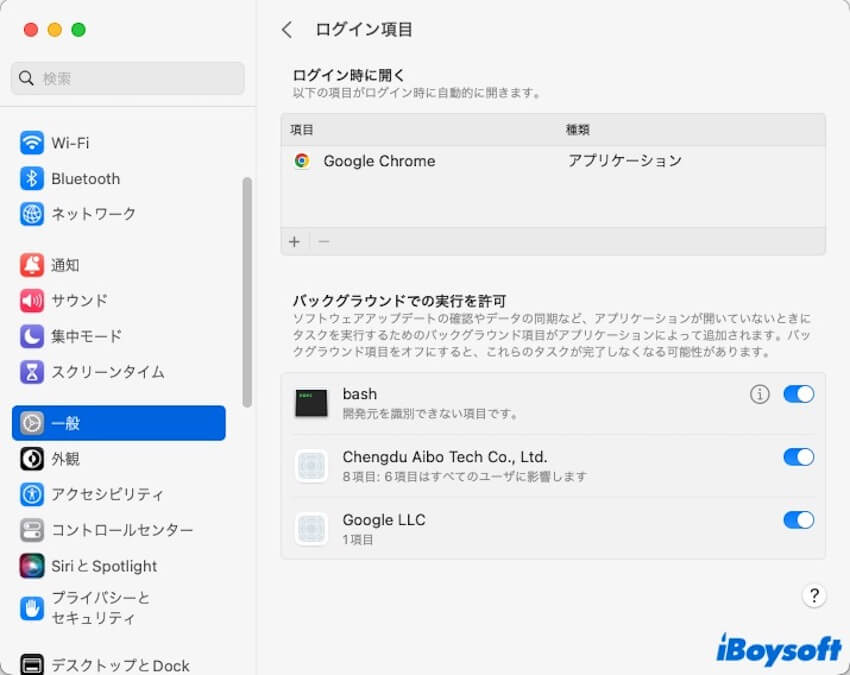
Task: Click the speaker icon for サウンド
Action: pyautogui.click(x=32, y=300)
